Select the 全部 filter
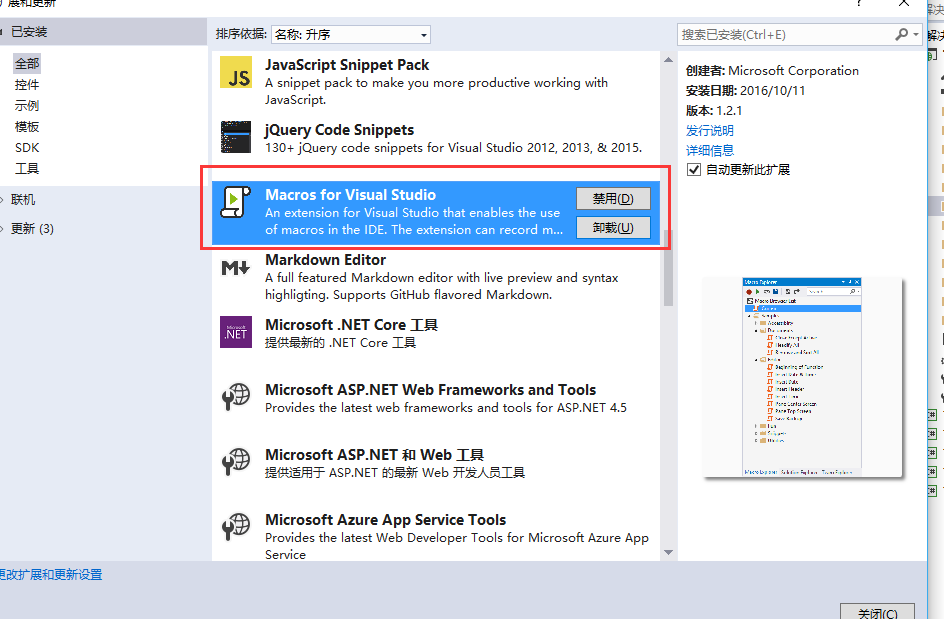944x619 pixels. (27, 64)
